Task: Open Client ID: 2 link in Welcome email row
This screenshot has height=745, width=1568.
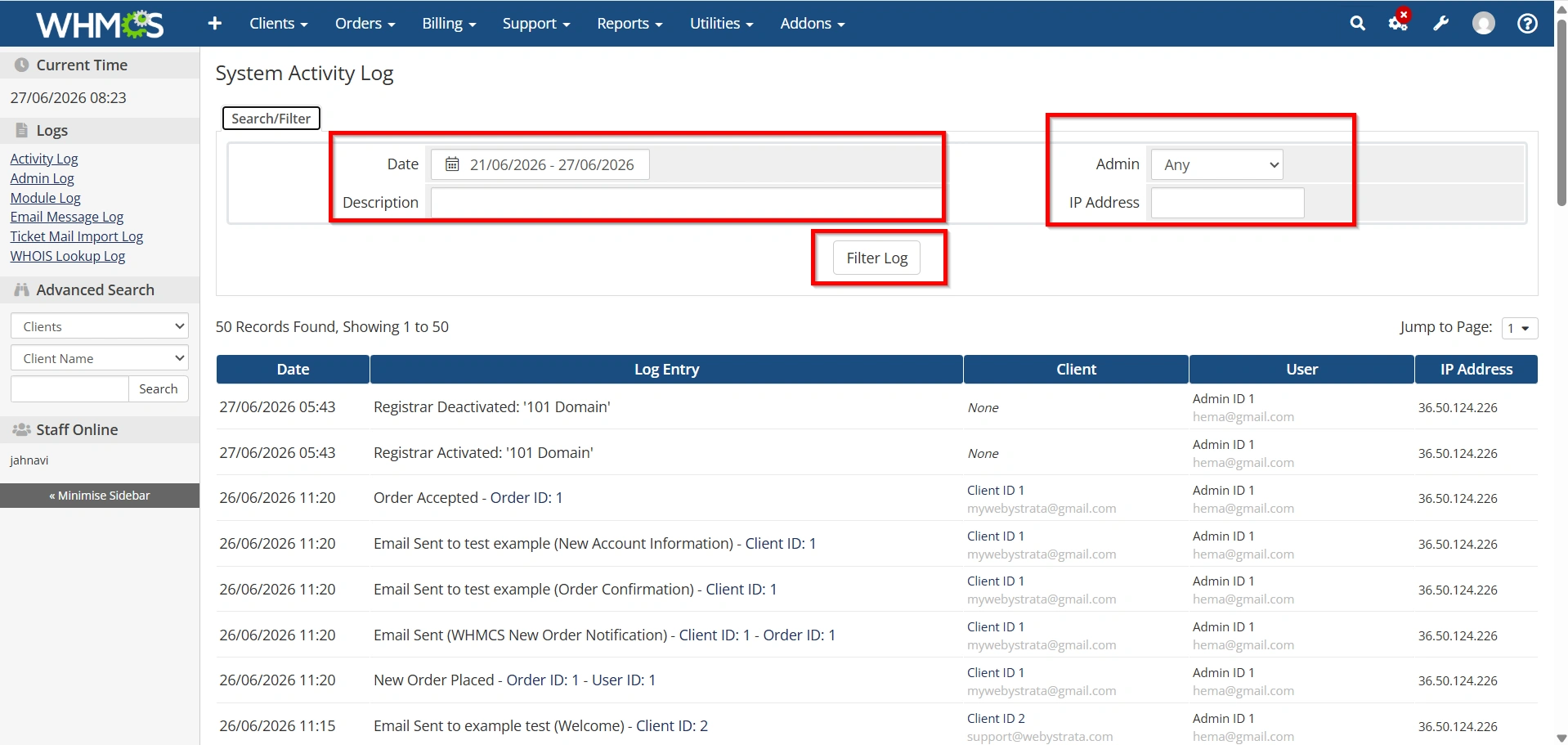Action: [672, 725]
